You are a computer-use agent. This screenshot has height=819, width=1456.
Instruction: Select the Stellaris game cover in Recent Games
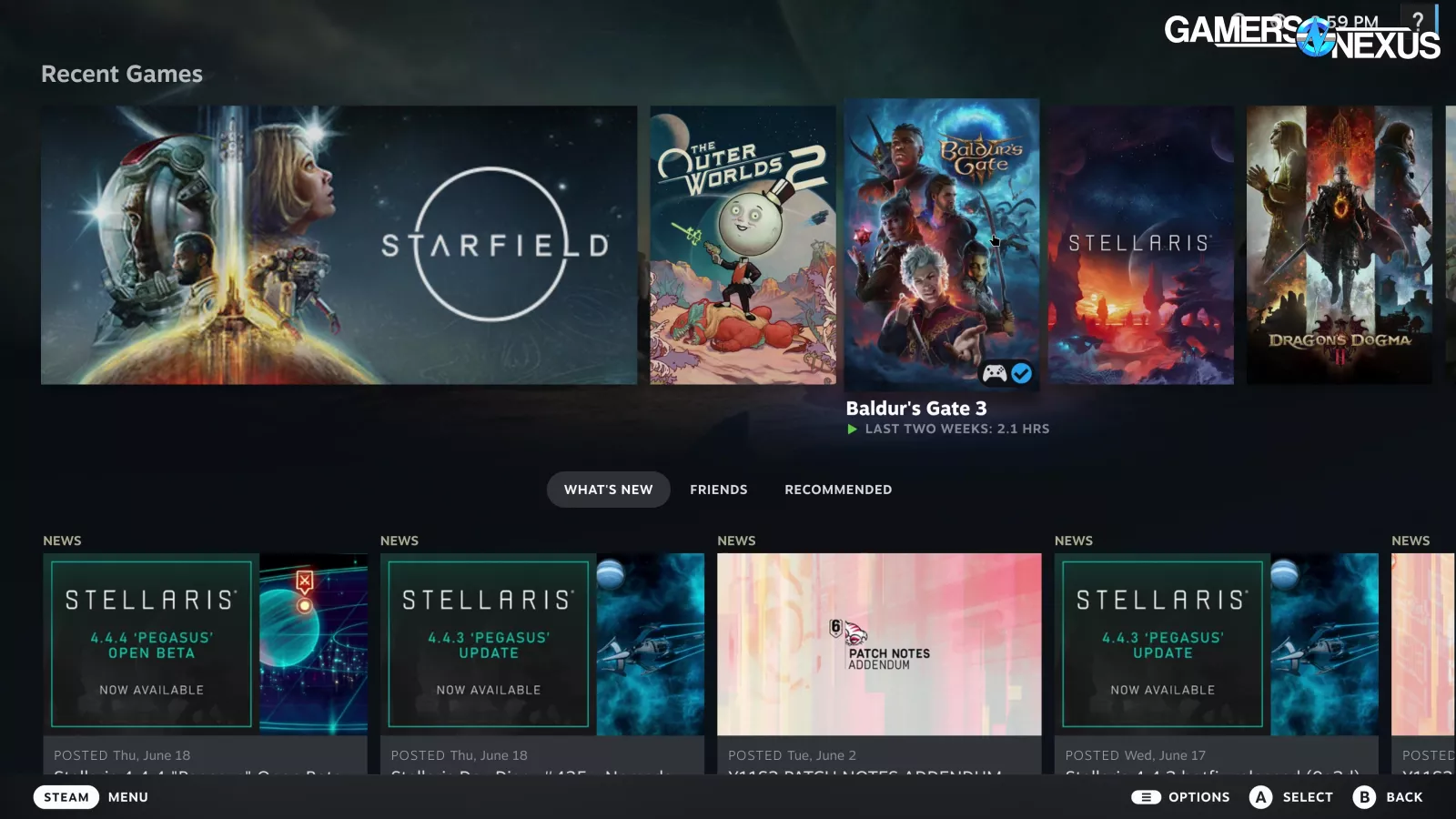pyautogui.click(x=1141, y=245)
